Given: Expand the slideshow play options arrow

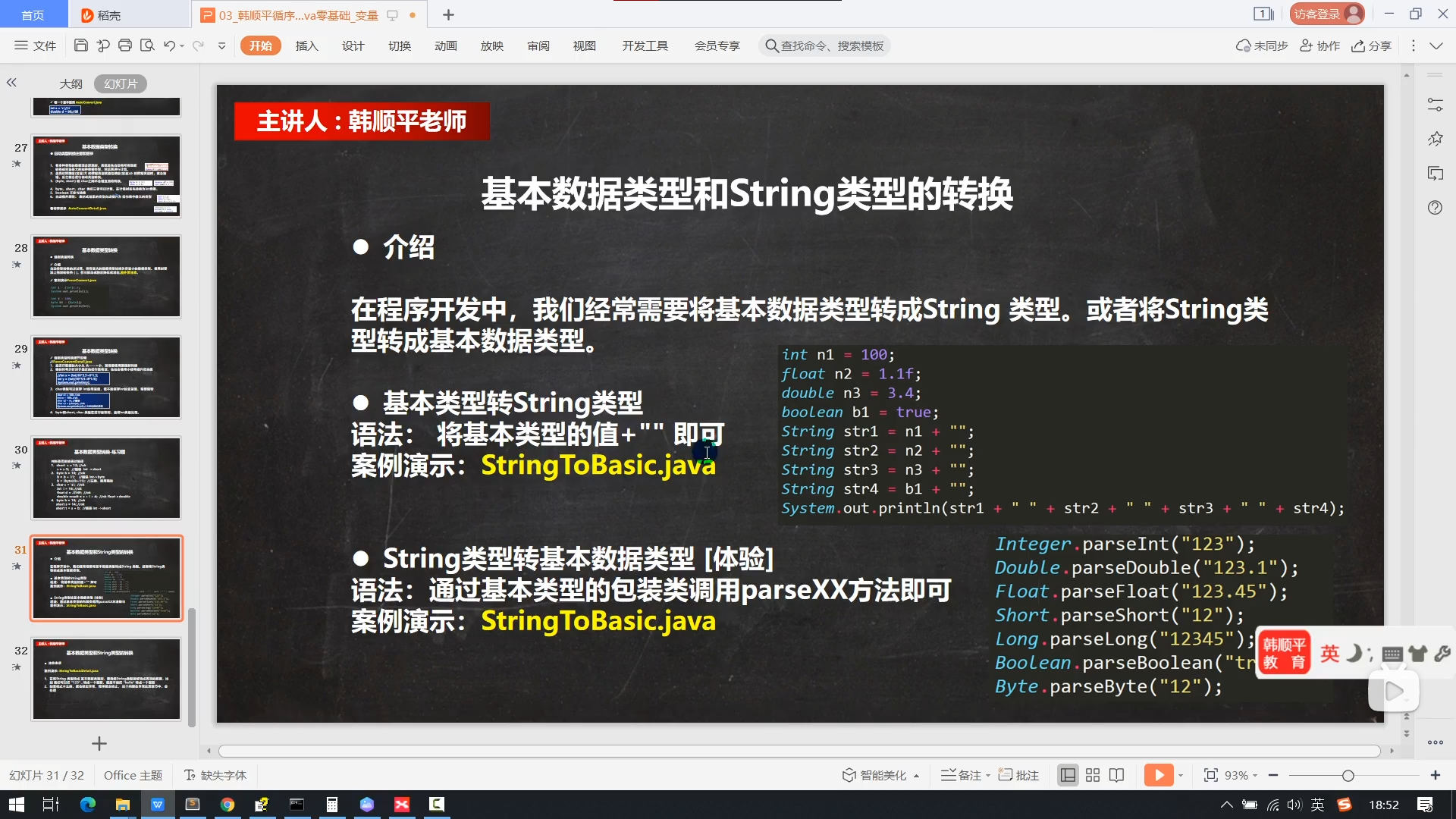Looking at the screenshot, I should click(x=1181, y=775).
